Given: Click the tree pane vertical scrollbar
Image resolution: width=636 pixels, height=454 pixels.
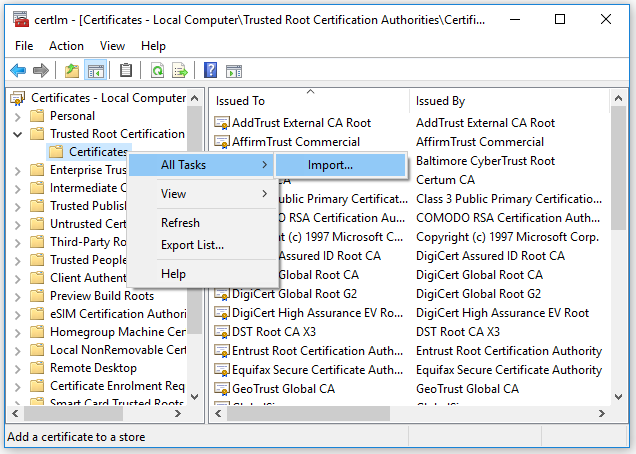Looking at the screenshot, I should coord(195,250).
